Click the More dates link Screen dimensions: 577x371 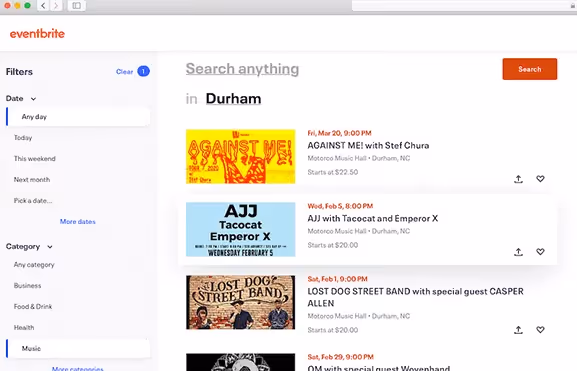click(x=78, y=222)
